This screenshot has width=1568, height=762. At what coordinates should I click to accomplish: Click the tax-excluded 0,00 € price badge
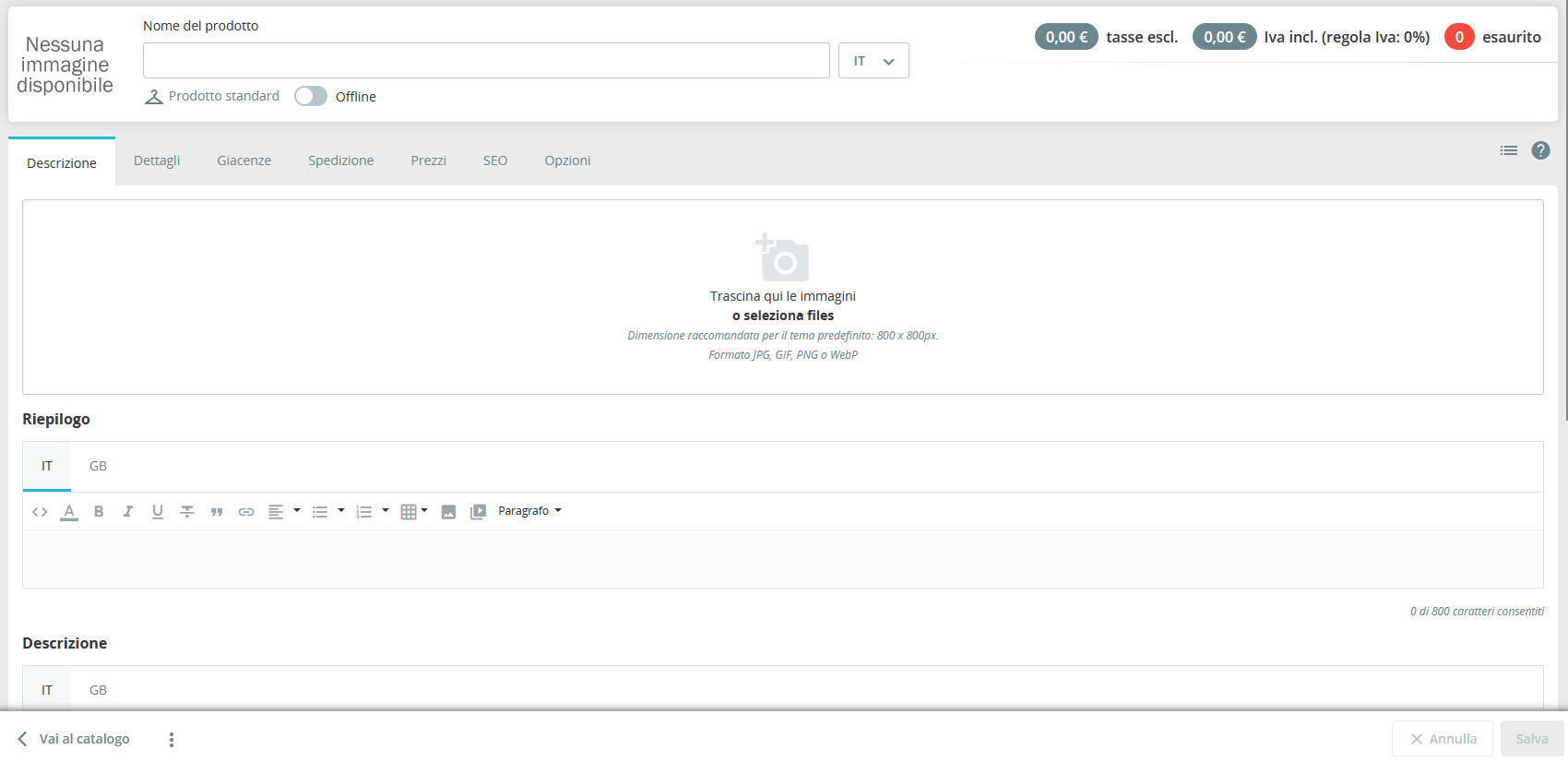click(x=1066, y=37)
